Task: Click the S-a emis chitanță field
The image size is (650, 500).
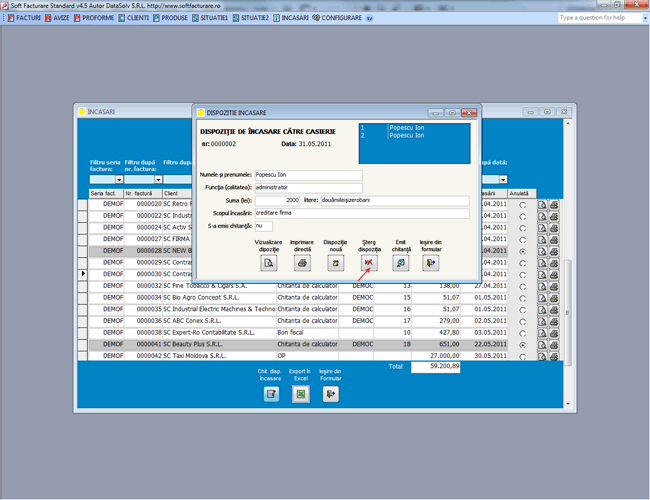Action: [x=264, y=226]
